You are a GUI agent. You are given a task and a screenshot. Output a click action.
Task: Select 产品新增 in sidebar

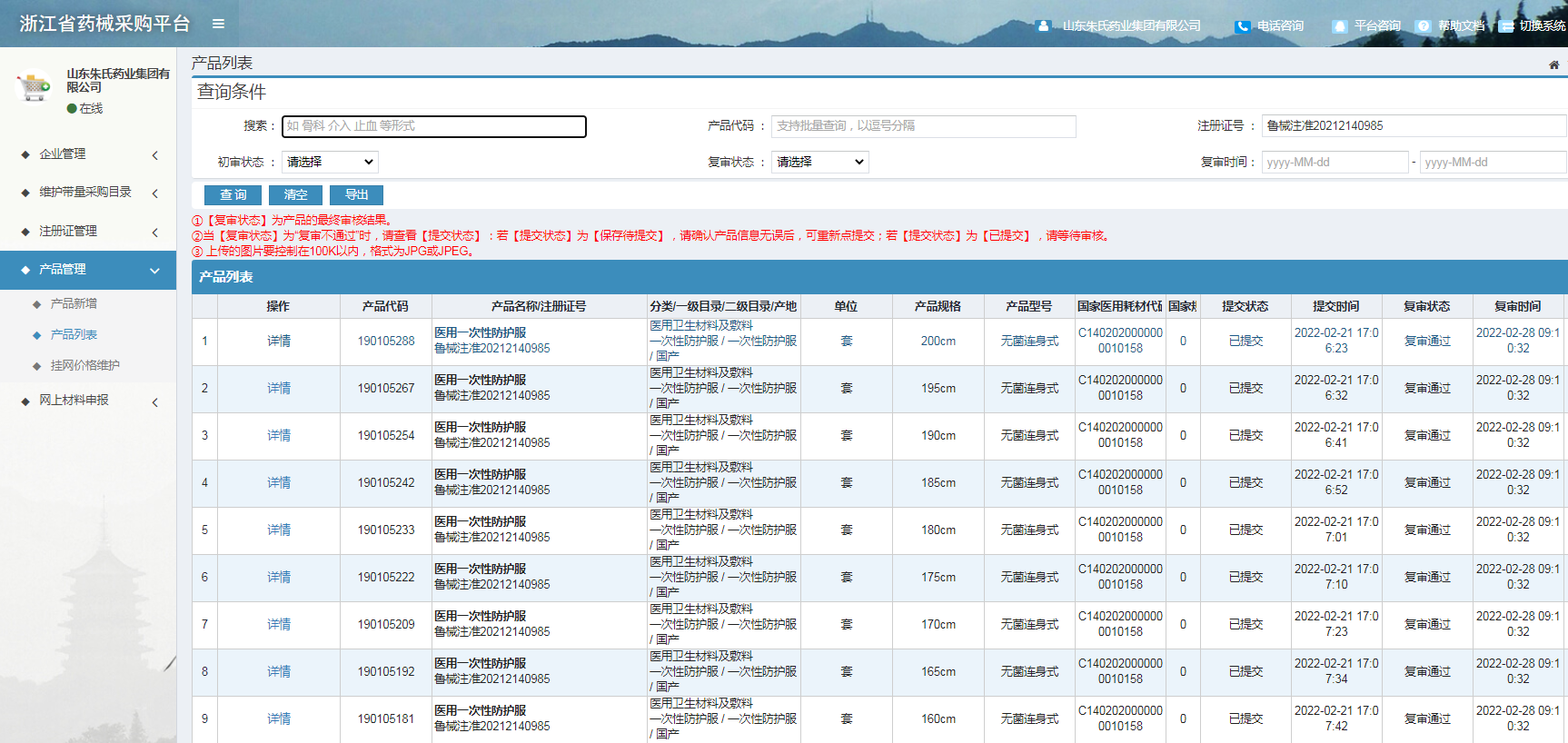click(74, 304)
